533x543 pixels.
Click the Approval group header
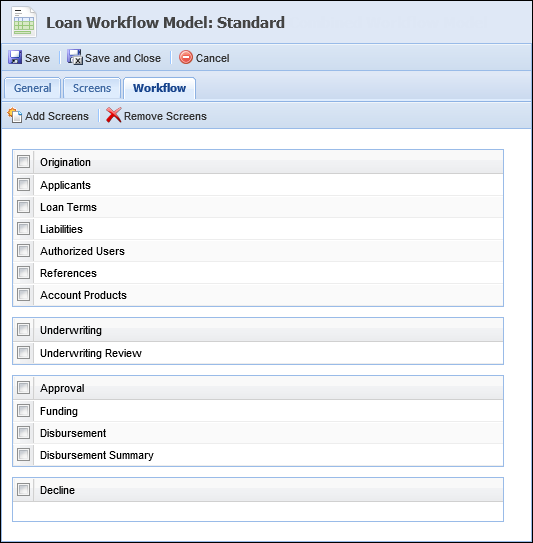click(258, 388)
